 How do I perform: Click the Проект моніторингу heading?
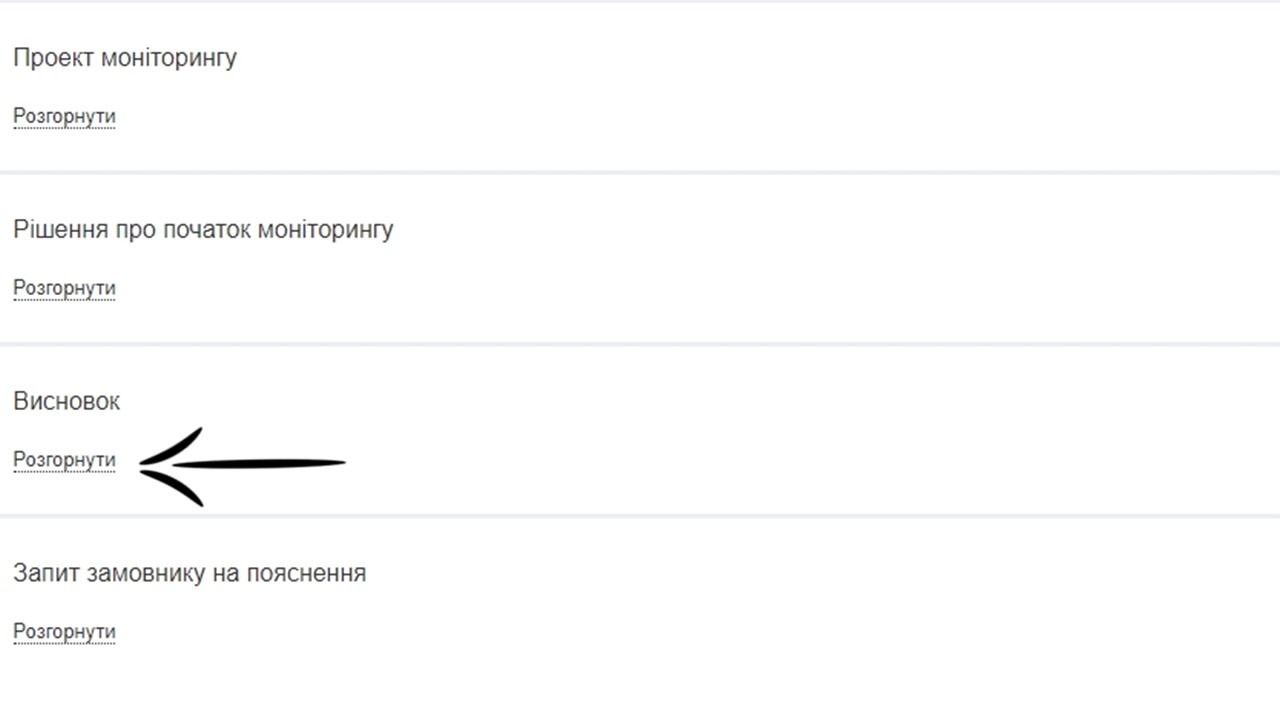pyautogui.click(x=125, y=58)
